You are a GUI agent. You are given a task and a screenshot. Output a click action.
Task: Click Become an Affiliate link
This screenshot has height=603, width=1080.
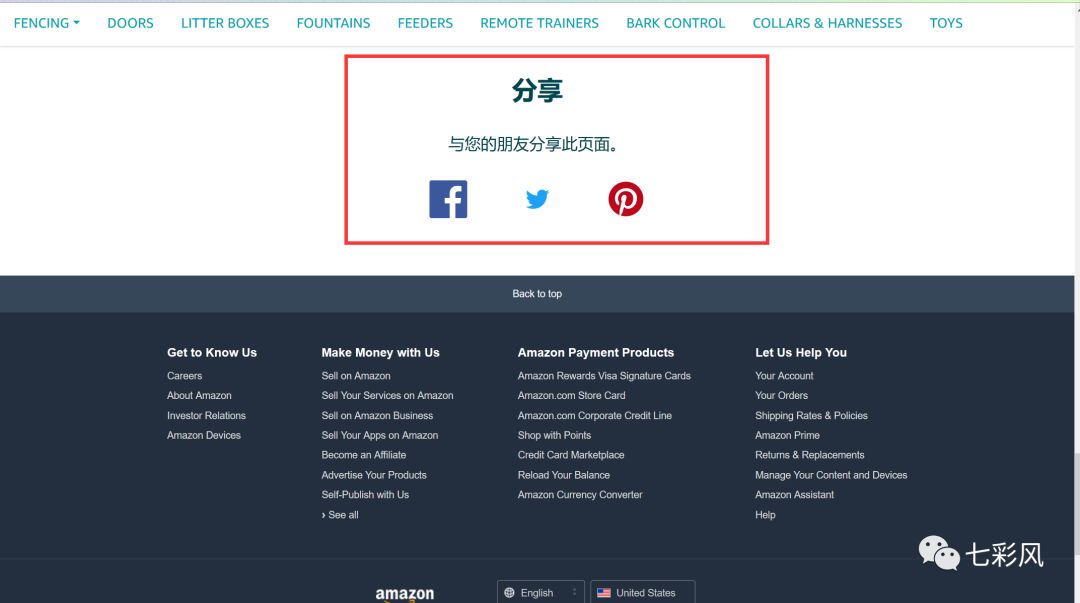[364, 455]
